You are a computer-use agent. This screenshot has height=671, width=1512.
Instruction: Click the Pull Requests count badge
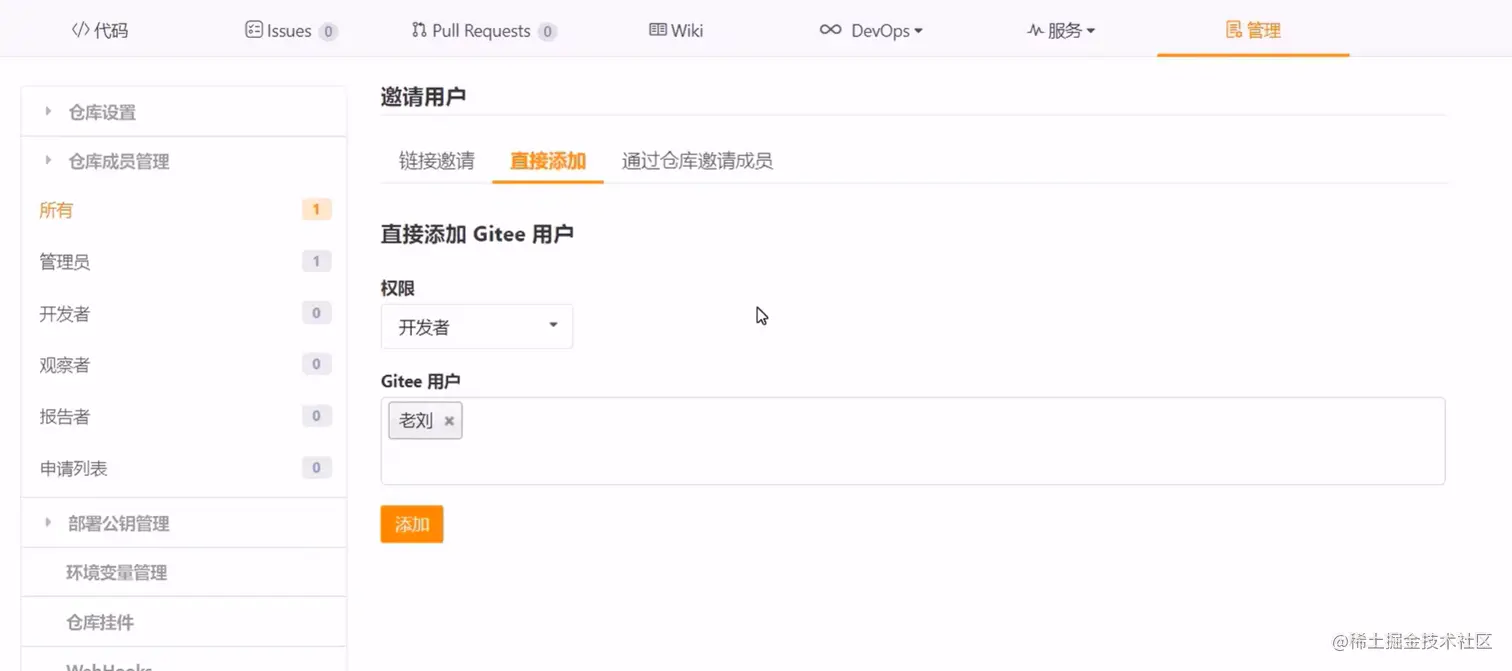547,32
